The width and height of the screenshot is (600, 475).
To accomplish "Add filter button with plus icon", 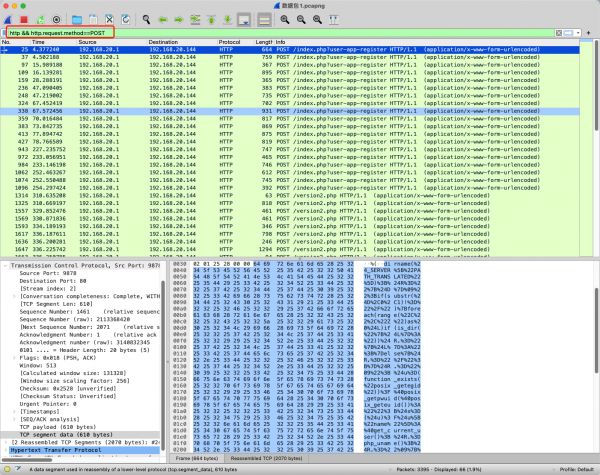I will coord(589,33).
